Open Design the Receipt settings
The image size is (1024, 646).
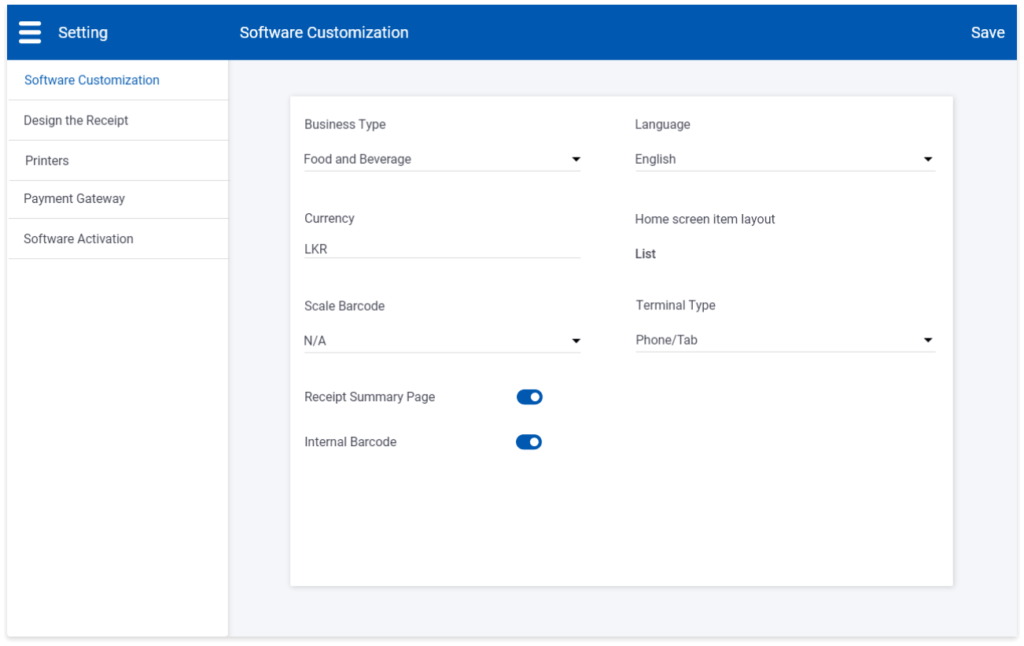click(x=118, y=121)
